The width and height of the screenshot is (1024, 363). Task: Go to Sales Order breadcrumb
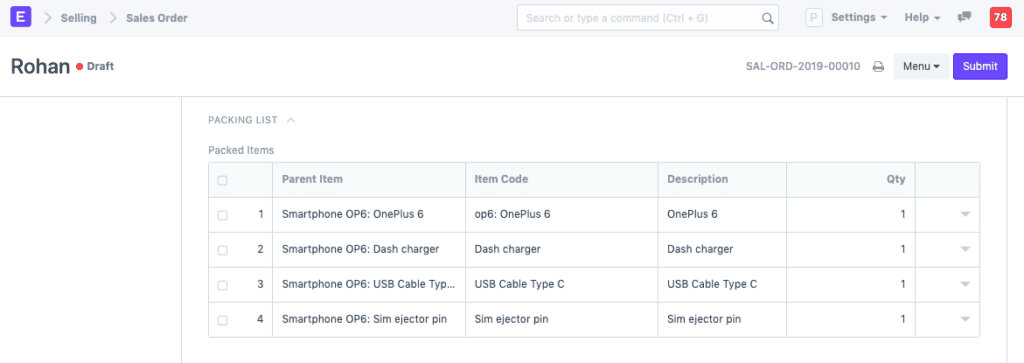(157, 18)
